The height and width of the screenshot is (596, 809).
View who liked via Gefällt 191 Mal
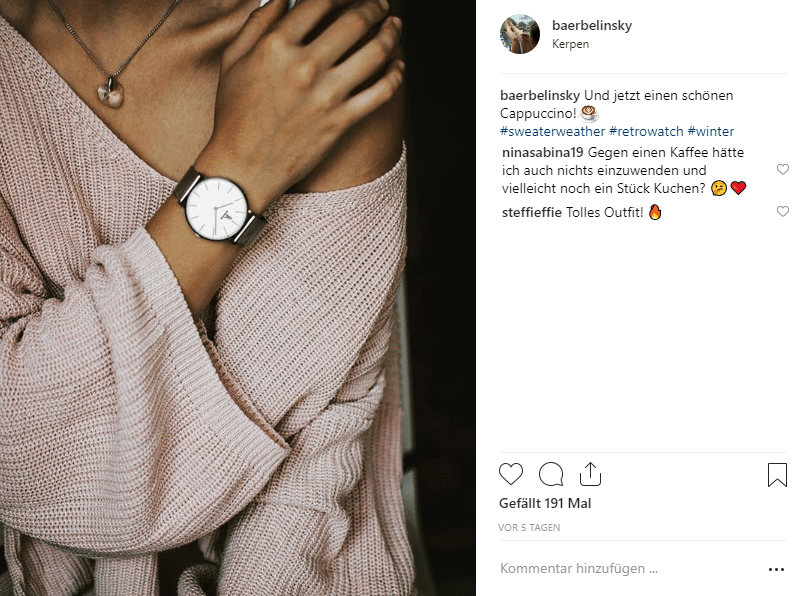(x=545, y=504)
